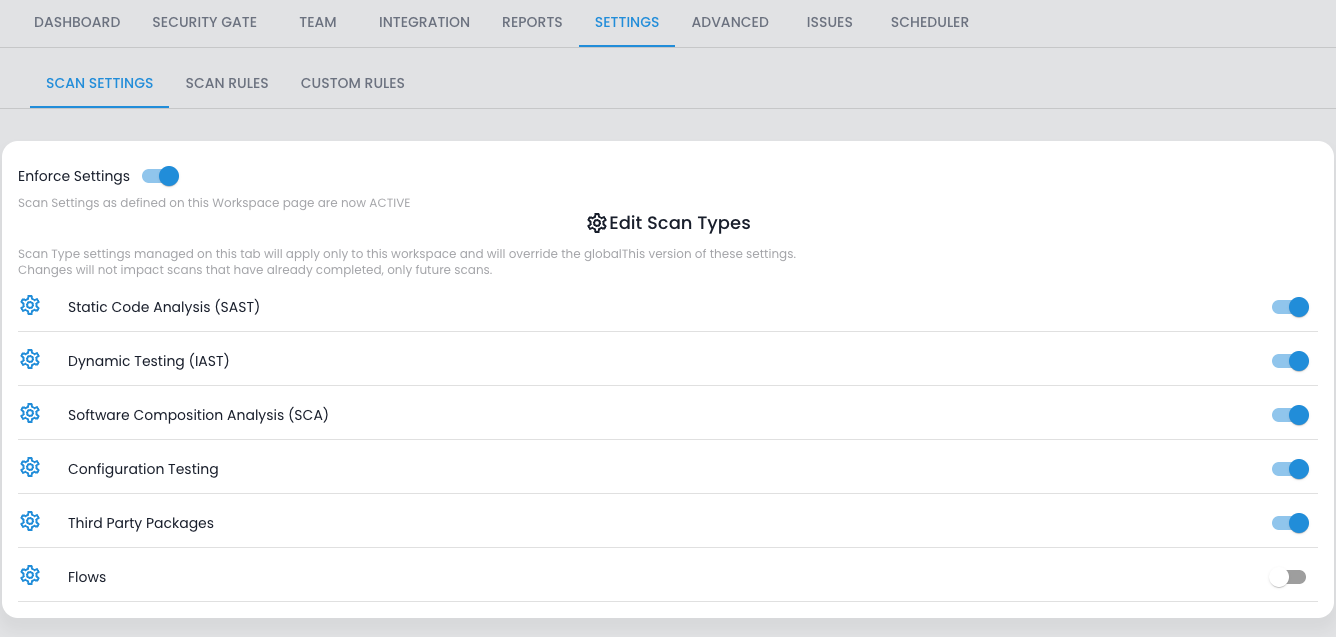Screen dimensions: 1336x637
Task: Switch to the Scan Rules subtab
Action: point(227,83)
